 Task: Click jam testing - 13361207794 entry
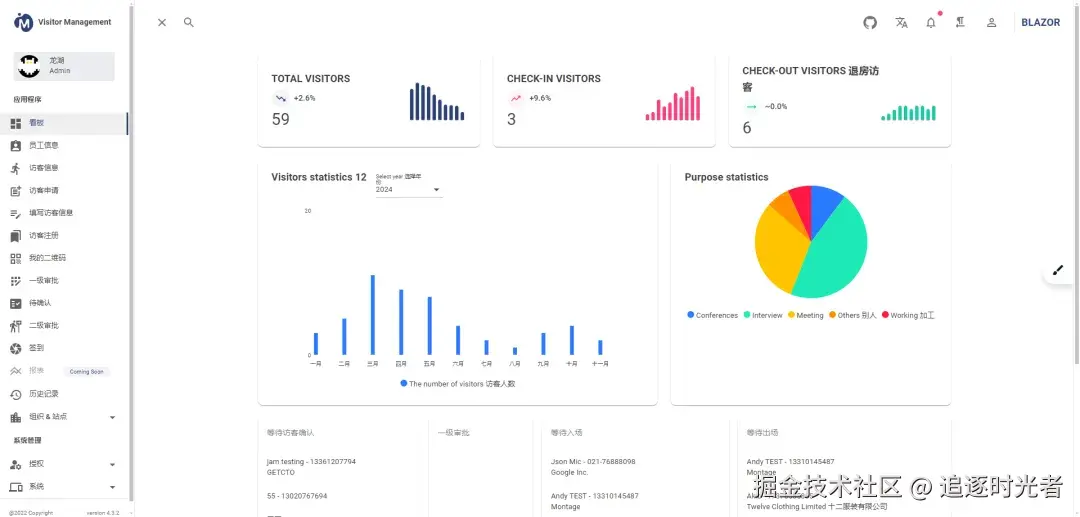click(311, 461)
